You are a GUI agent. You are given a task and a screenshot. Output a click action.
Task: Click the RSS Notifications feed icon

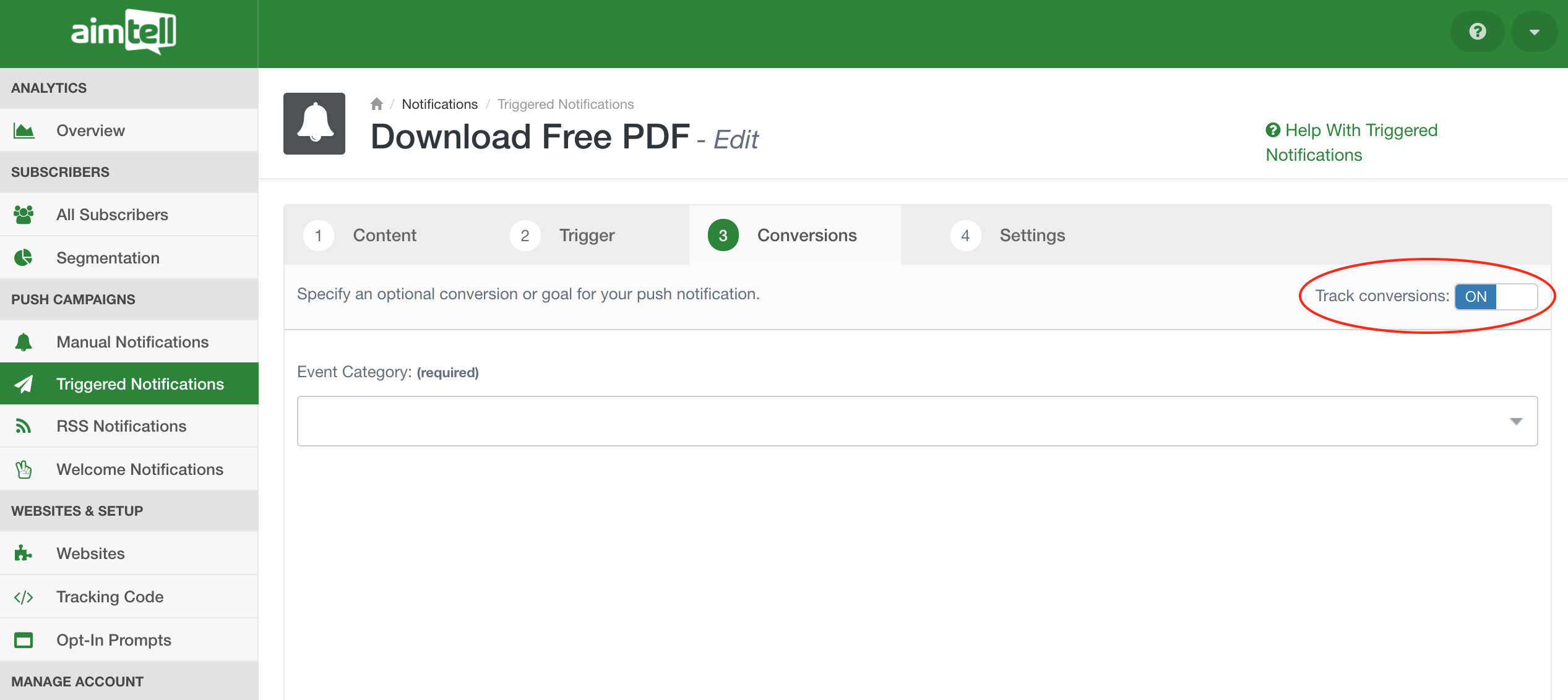[24, 426]
